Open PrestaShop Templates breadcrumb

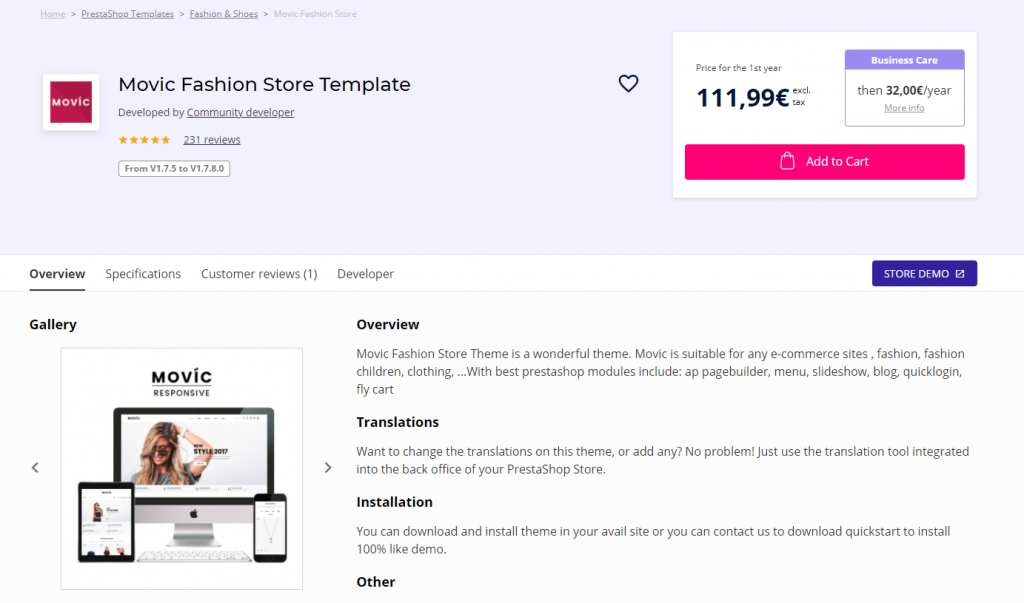pos(128,14)
